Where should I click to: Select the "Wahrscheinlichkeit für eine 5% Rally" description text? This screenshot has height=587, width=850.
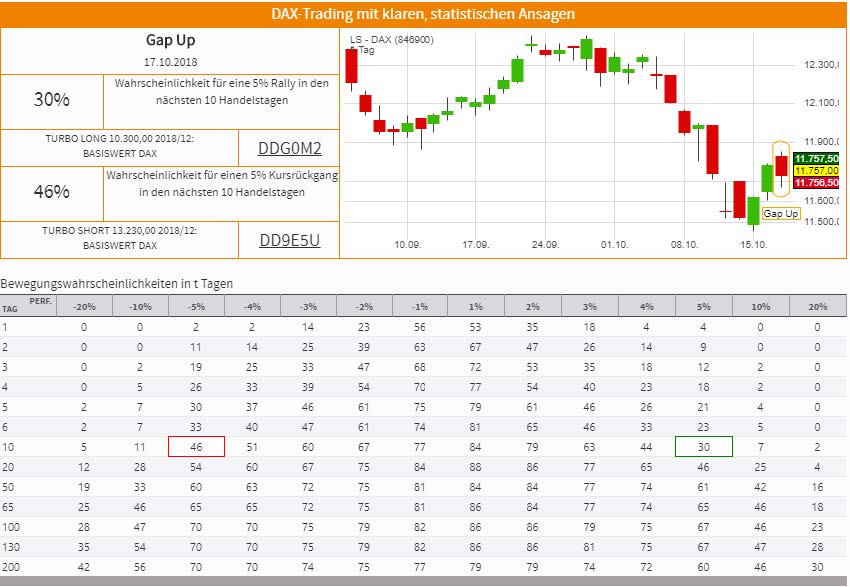pos(222,92)
